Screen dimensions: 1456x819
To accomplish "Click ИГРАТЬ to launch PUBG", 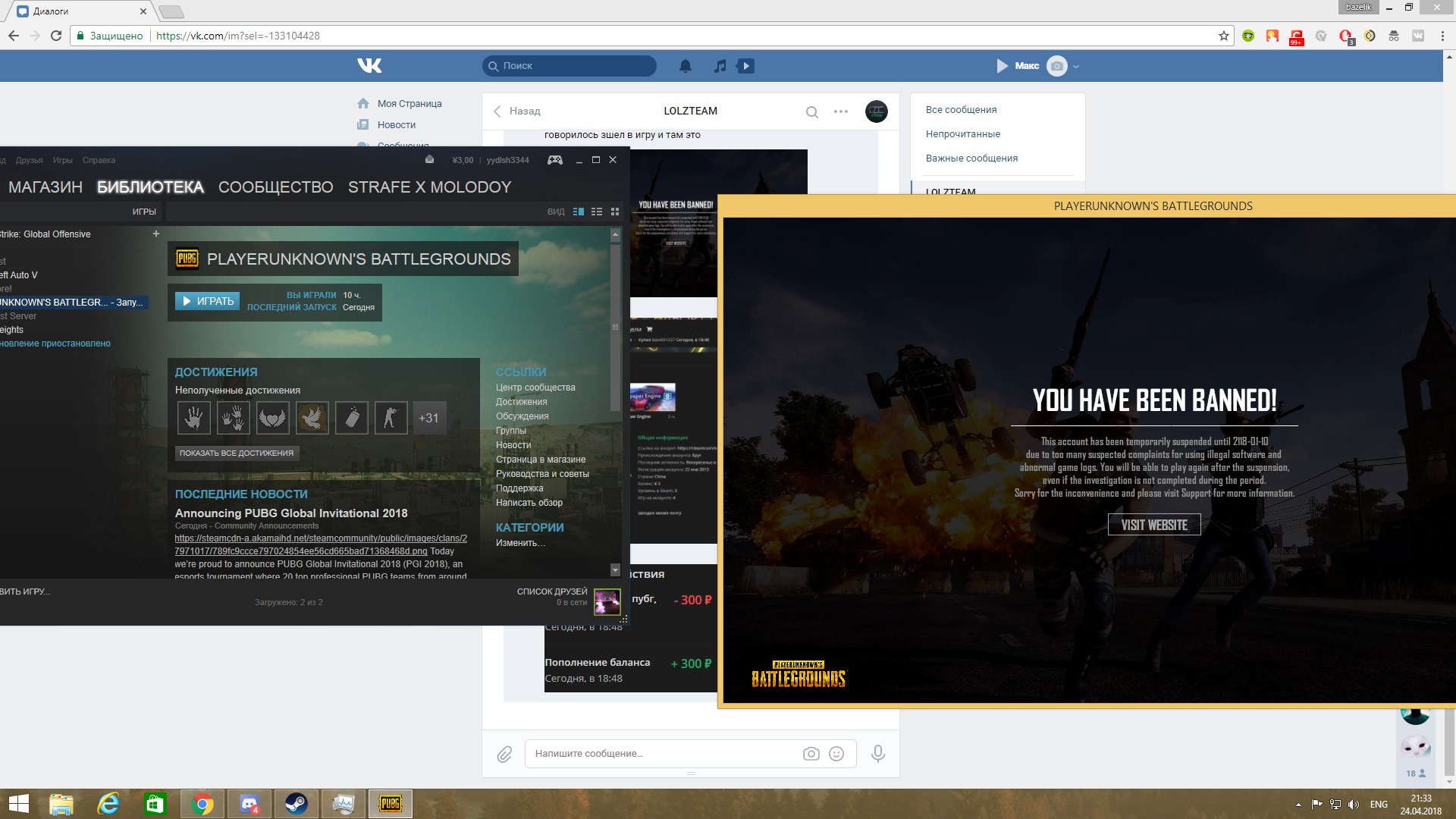I will pos(208,301).
